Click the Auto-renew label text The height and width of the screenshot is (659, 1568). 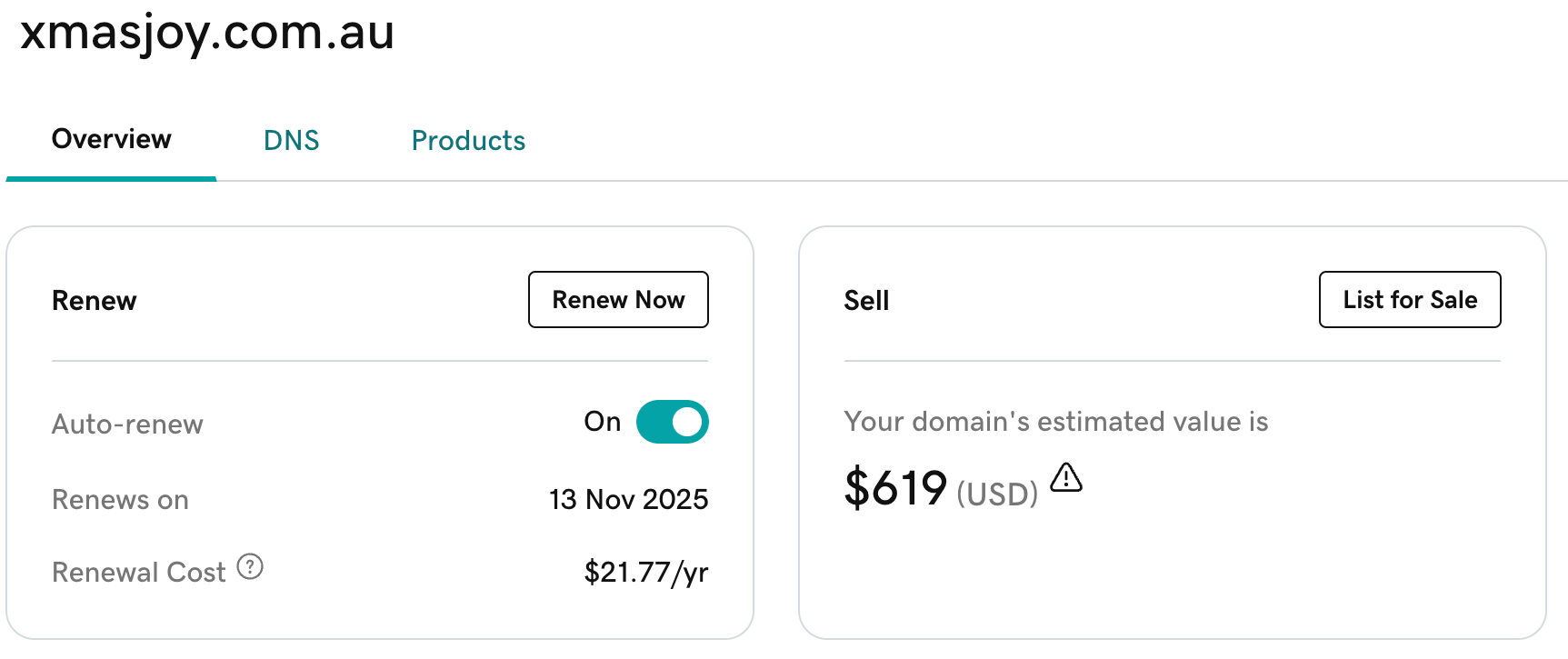[127, 424]
